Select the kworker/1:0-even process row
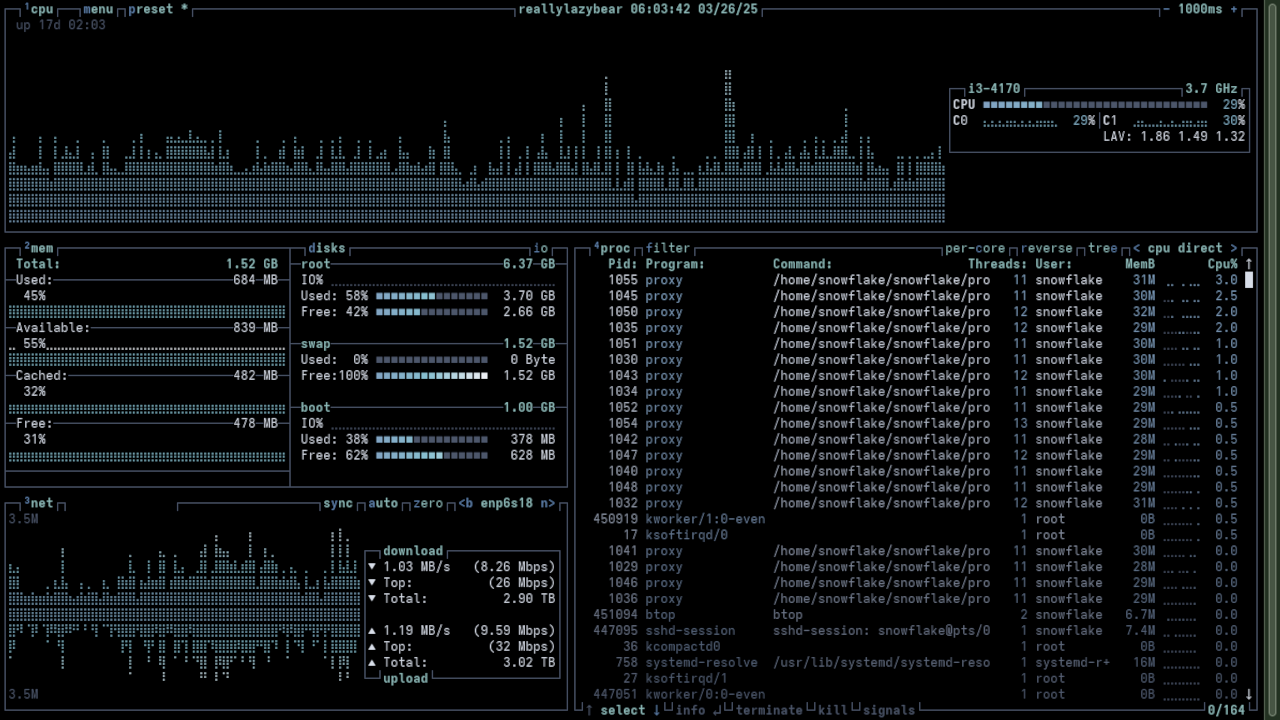1280x720 pixels. pos(915,519)
